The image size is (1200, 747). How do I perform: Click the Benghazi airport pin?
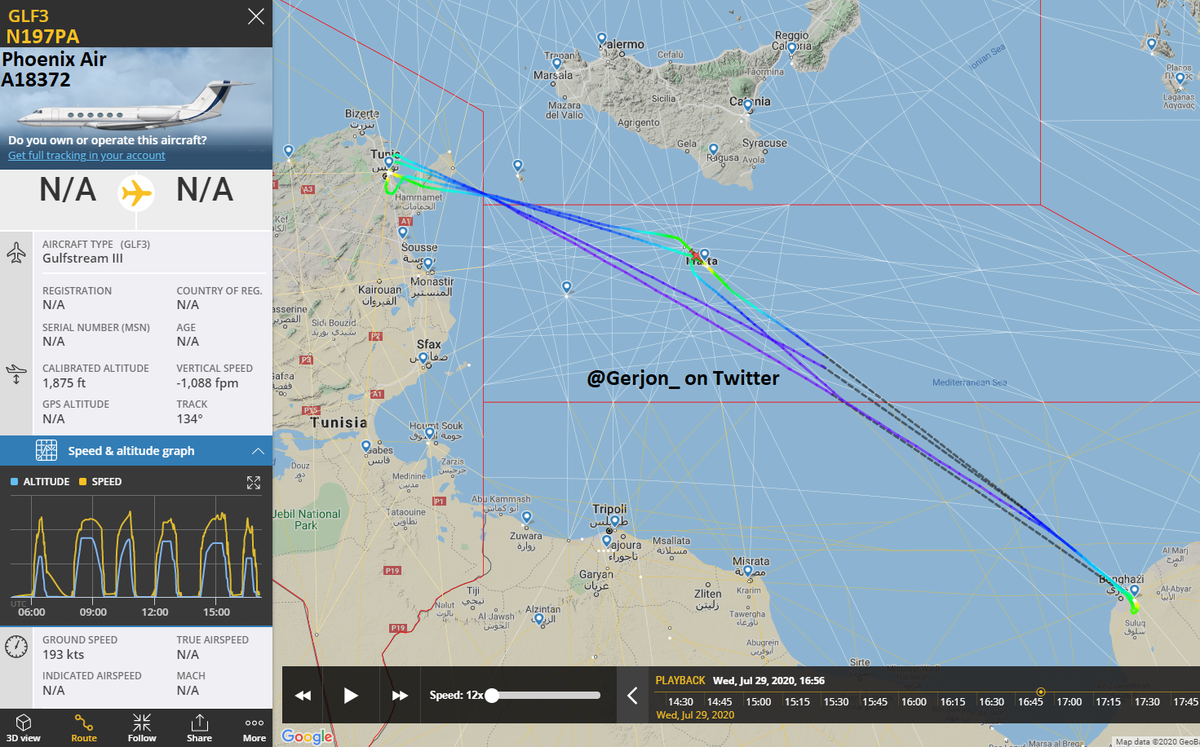1134,592
